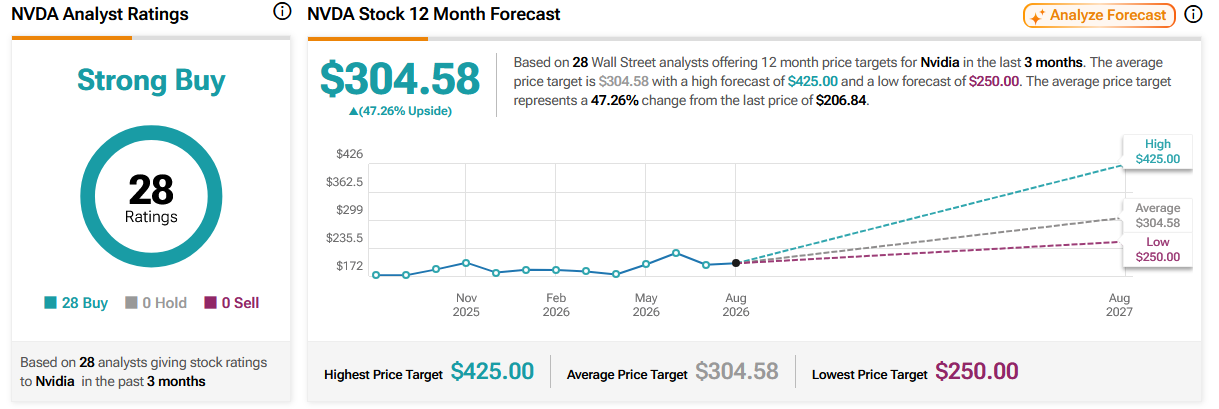The image size is (1219, 409).
Task: Click bold Nvidia in the ratings footnote
Action: coord(55,381)
